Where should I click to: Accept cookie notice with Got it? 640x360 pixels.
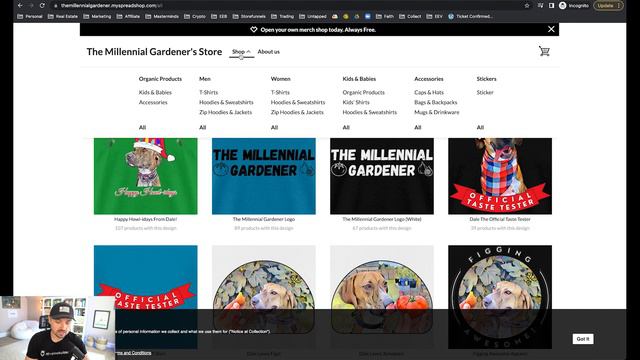[583, 339]
